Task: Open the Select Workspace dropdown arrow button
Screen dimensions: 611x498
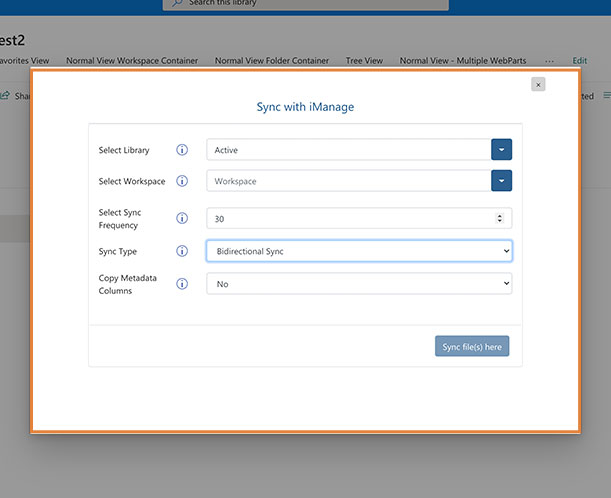Action: pos(502,181)
